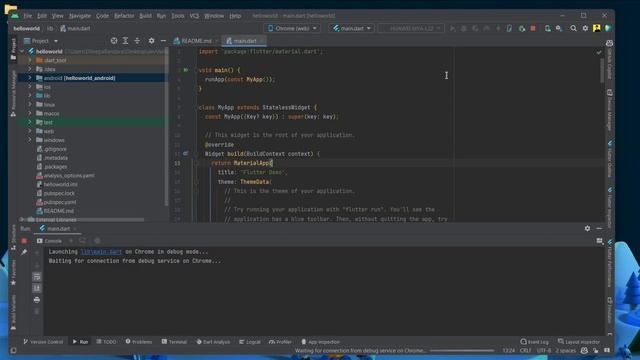Click the green inspection checkmark in editor
640x360 pixels.
(x=599, y=52)
